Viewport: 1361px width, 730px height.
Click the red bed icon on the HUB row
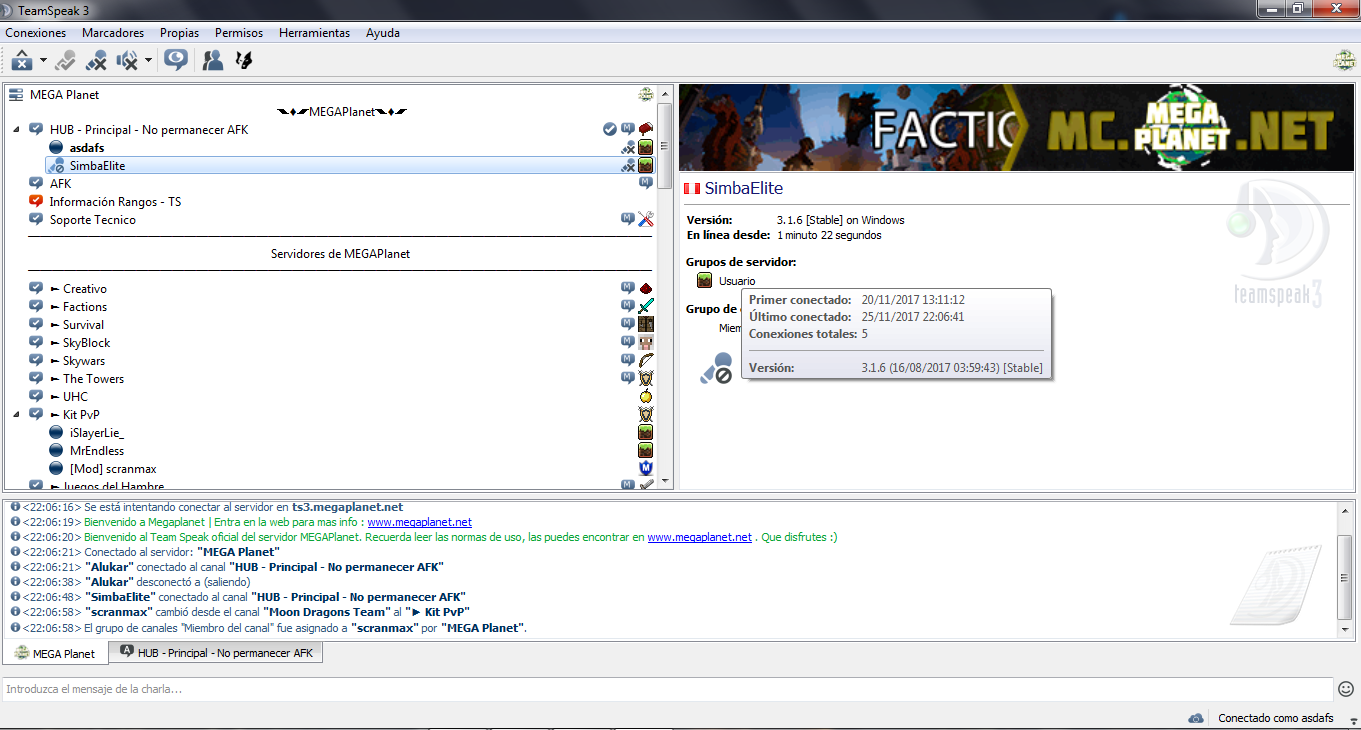pyautogui.click(x=646, y=130)
